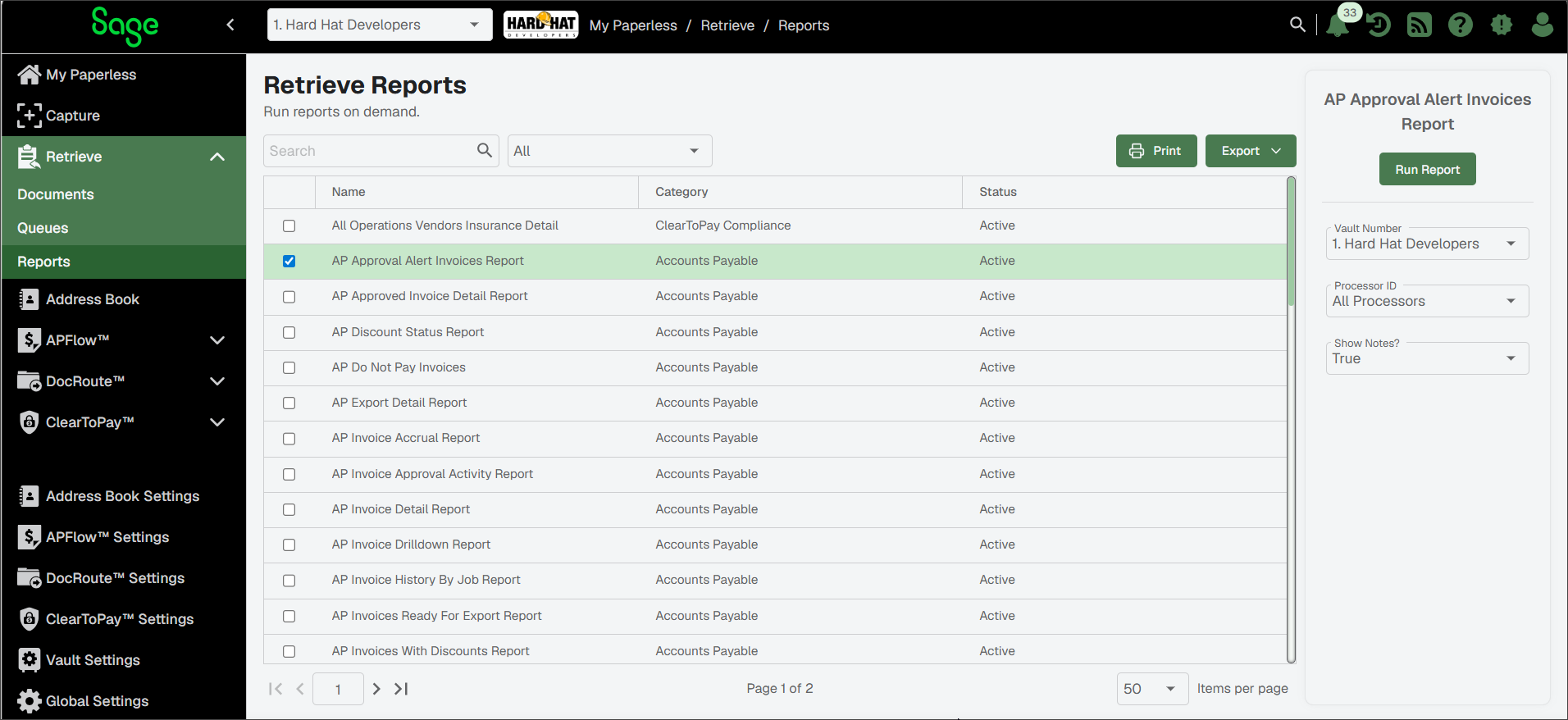Image resolution: width=1568 pixels, height=720 pixels.
Task: Click the Retrieve clipboard icon in the sidebar
Action: click(30, 157)
